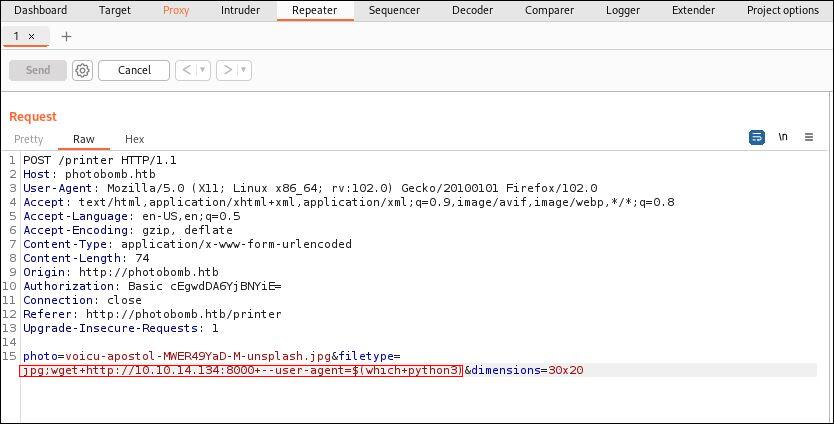Screen dimensions: 834x424
Task: Open the send settings gear
Action: [x=82, y=70]
